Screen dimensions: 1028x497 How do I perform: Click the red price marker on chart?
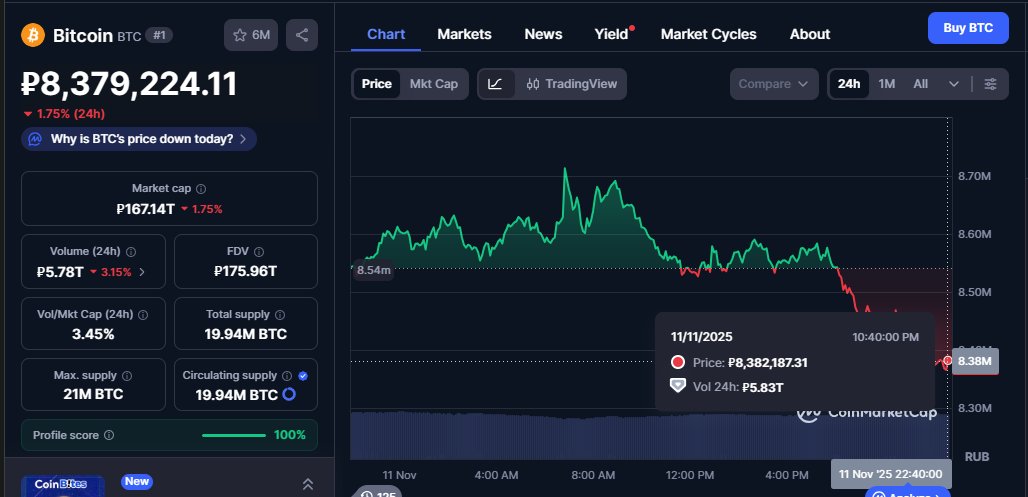pos(947,361)
